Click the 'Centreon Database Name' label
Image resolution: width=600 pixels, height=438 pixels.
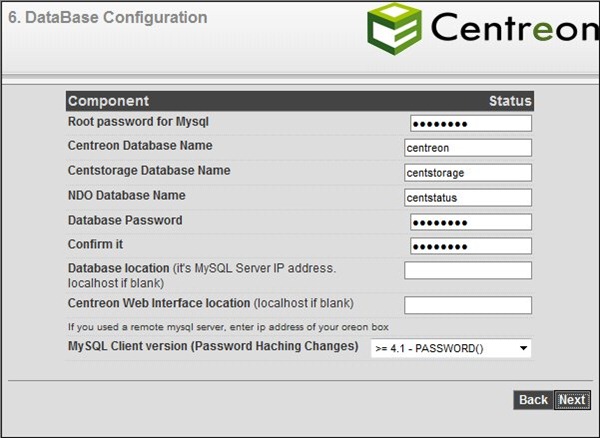coord(140,146)
